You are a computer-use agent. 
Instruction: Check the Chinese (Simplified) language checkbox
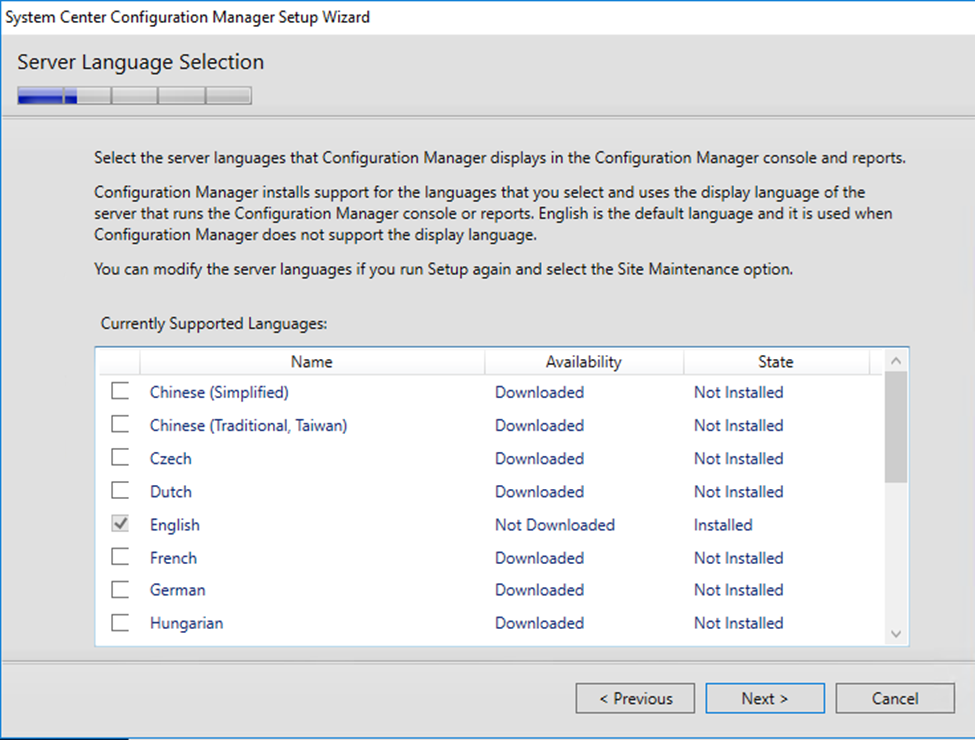[x=120, y=392]
